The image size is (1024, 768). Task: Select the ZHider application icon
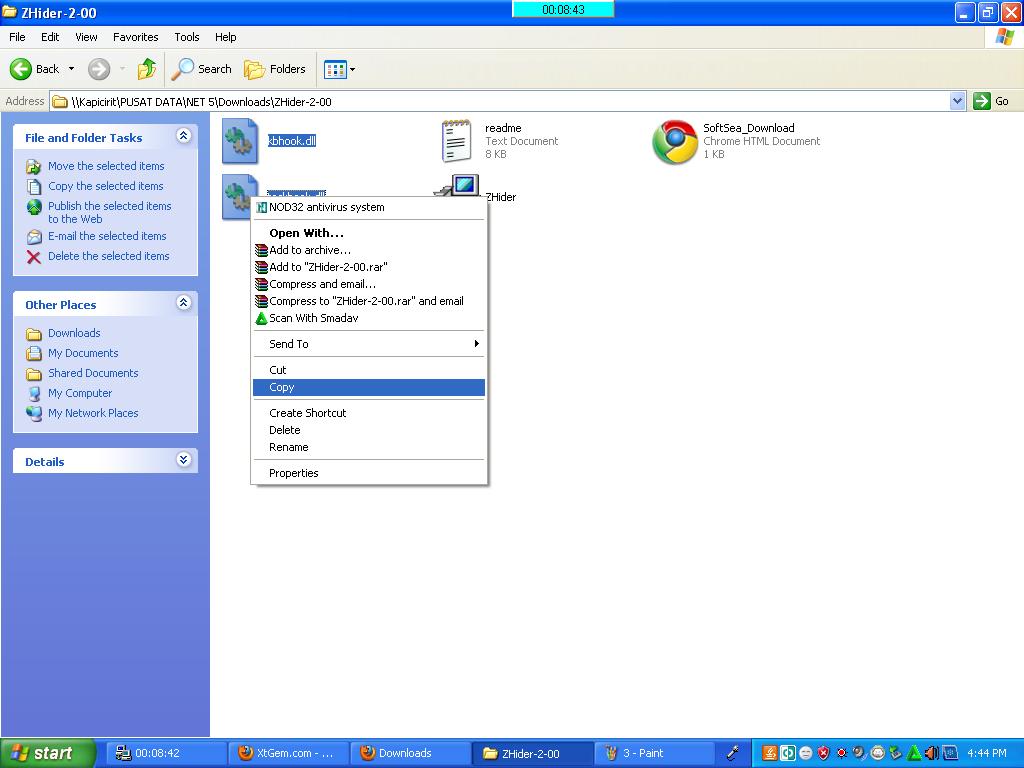457,185
